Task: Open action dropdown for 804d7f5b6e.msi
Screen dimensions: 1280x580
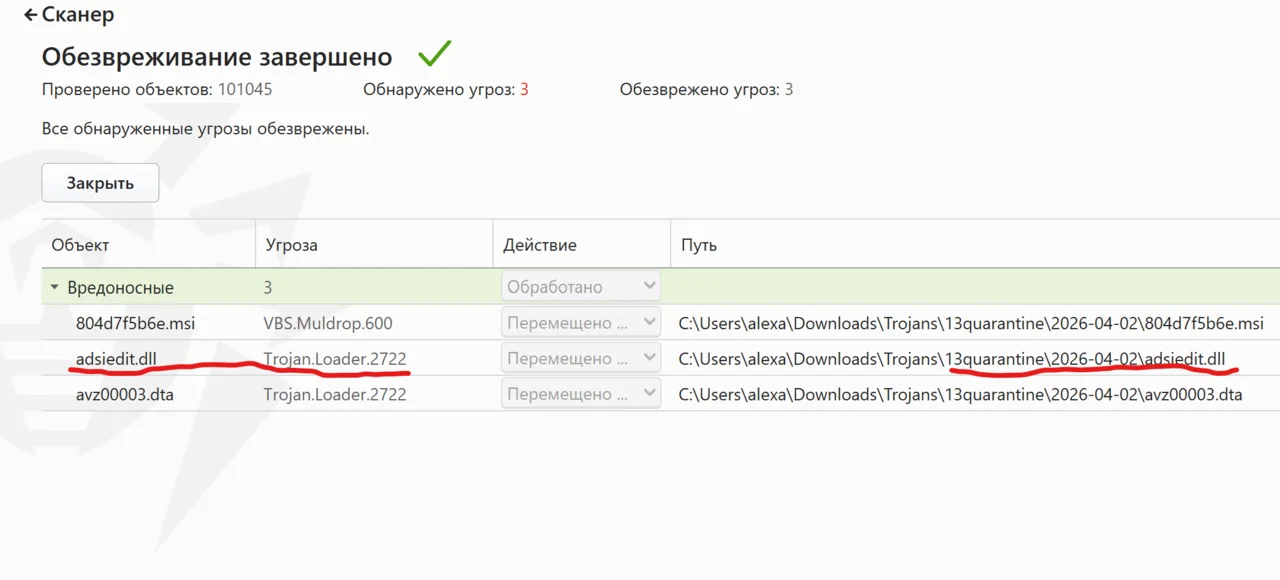Action: (581, 323)
